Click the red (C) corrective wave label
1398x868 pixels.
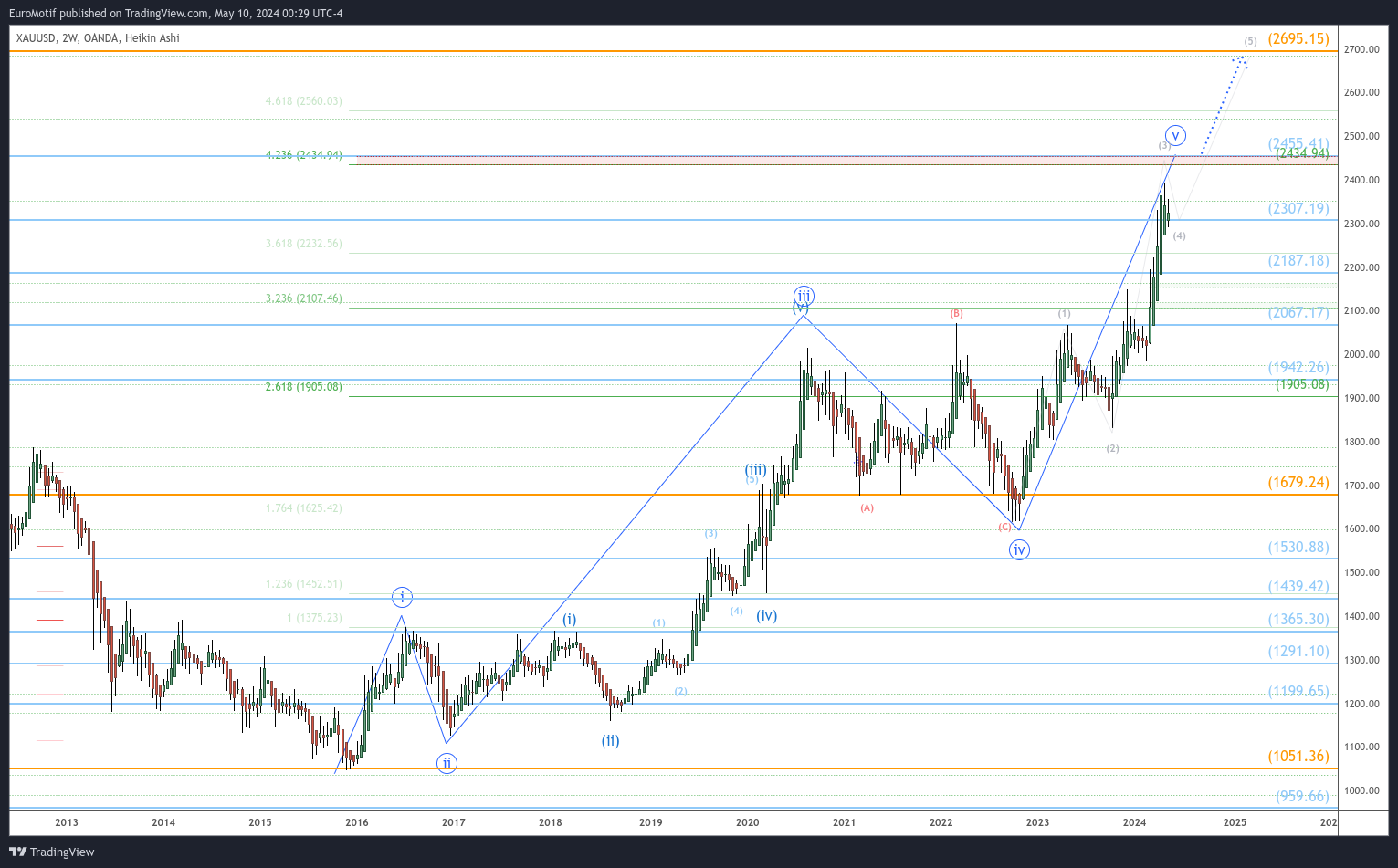pos(1004,528)
